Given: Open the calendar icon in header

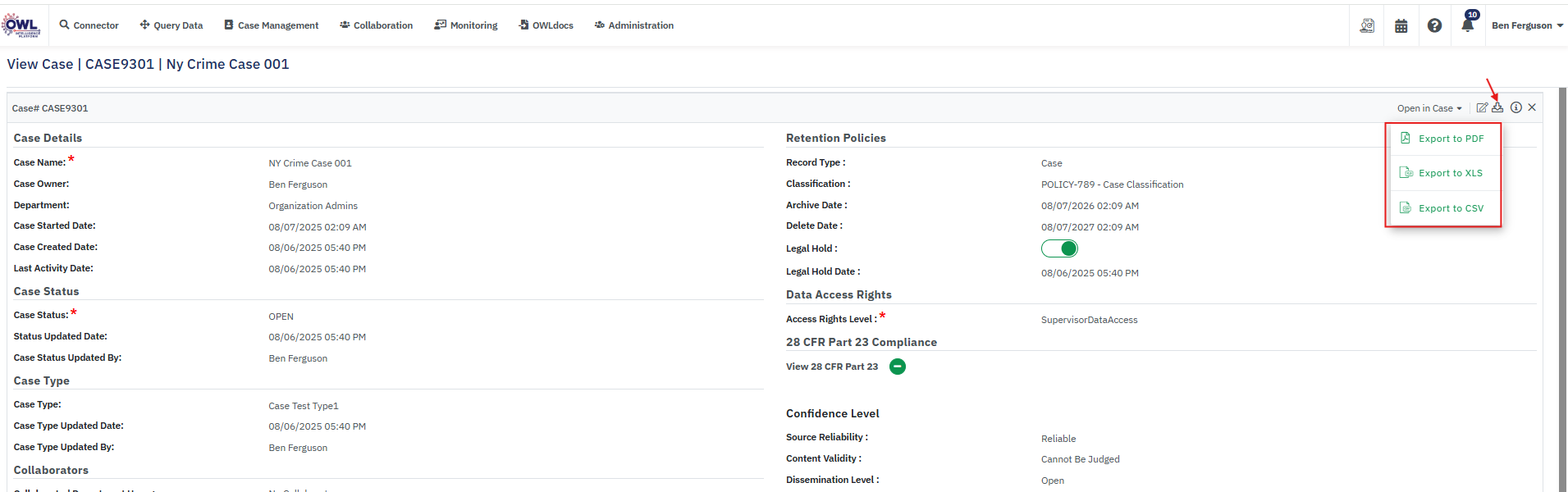Looking at the screenshot, I should click(x=1401, y=25).
